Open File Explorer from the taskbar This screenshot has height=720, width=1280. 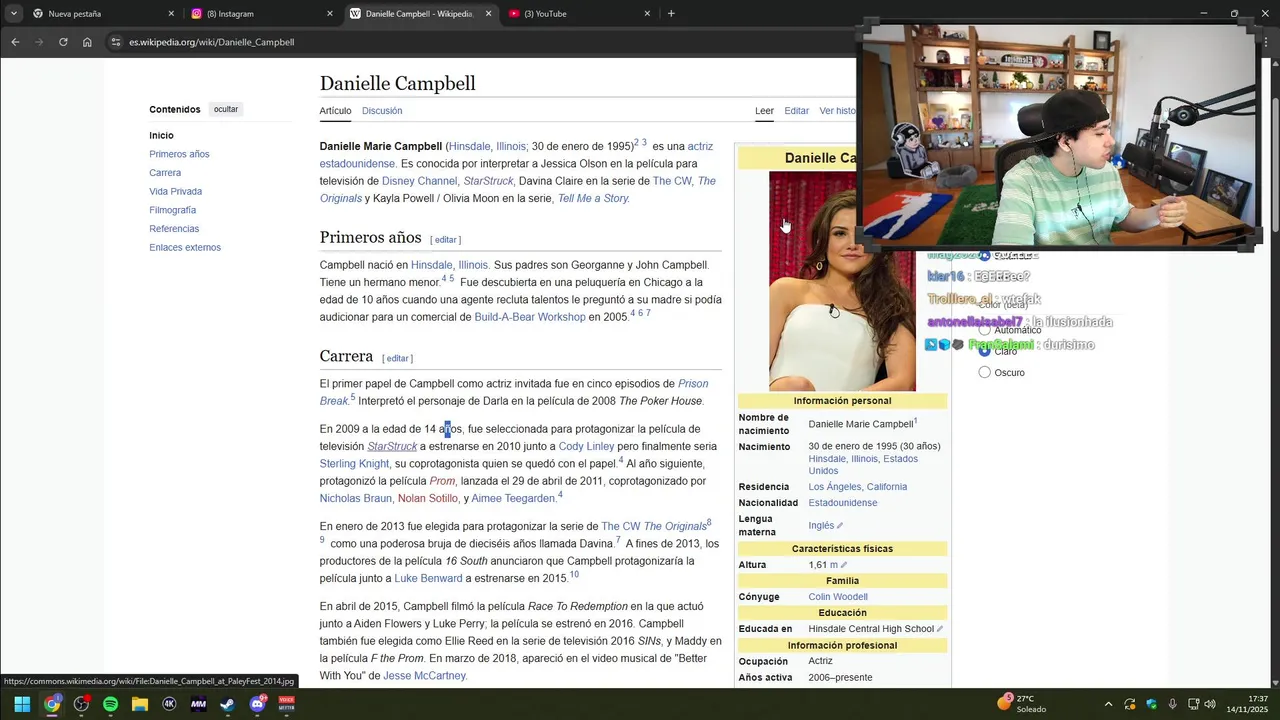(x=140, y=704)
